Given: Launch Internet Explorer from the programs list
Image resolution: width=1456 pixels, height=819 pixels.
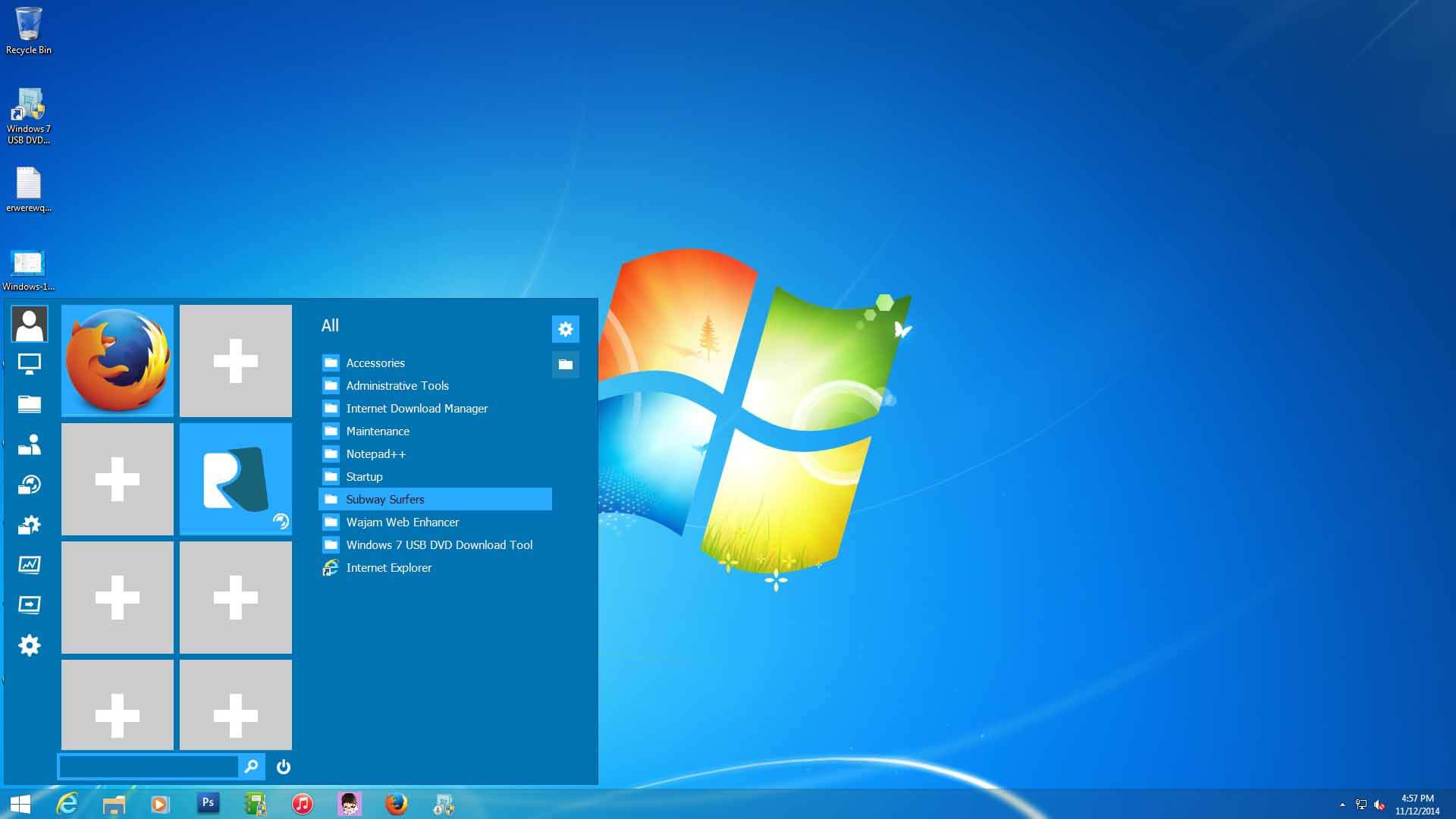Looking at the screenshot, I should [x=435, y=567].
